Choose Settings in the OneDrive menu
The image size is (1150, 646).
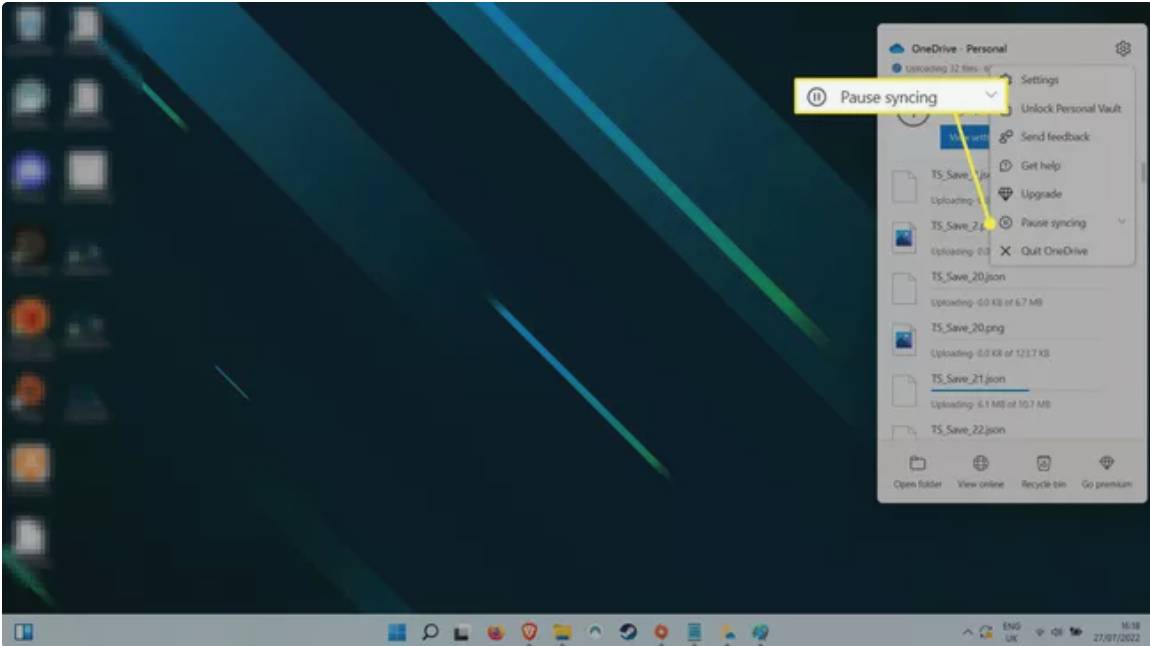point(1039,80)
